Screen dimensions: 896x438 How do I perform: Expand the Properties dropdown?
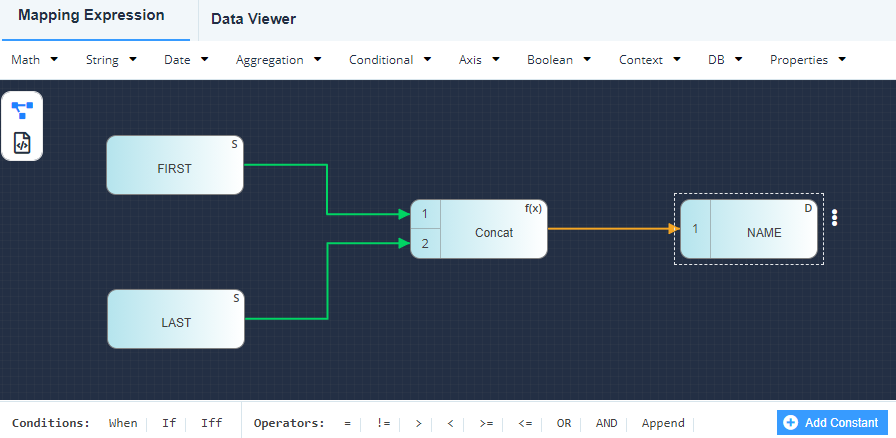pos(807,60)
